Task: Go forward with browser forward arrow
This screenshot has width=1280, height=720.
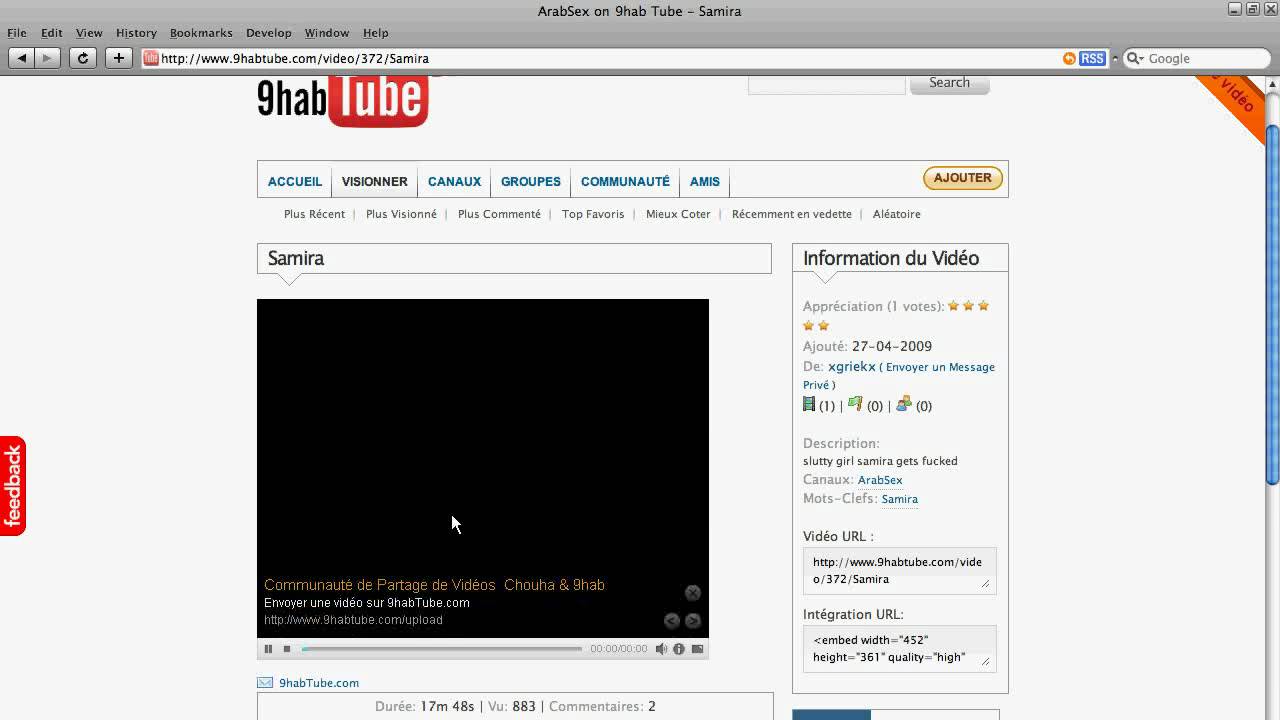Action: (x=47, y=58)
